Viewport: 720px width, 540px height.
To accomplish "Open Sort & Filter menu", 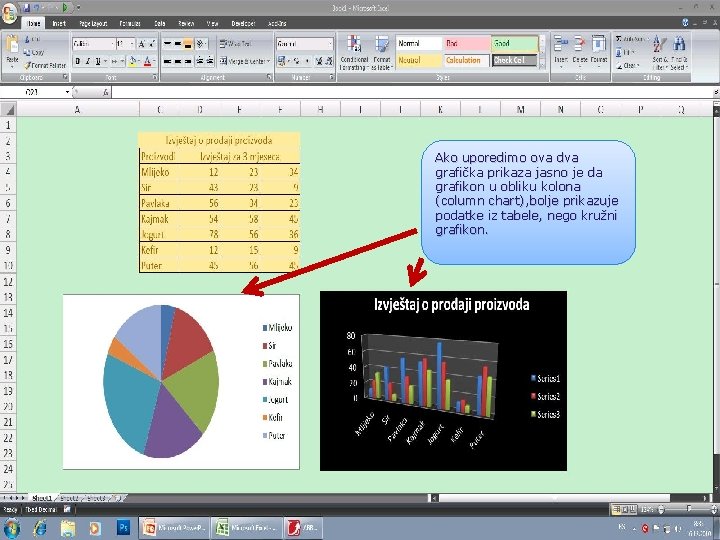I will point(660,53).
